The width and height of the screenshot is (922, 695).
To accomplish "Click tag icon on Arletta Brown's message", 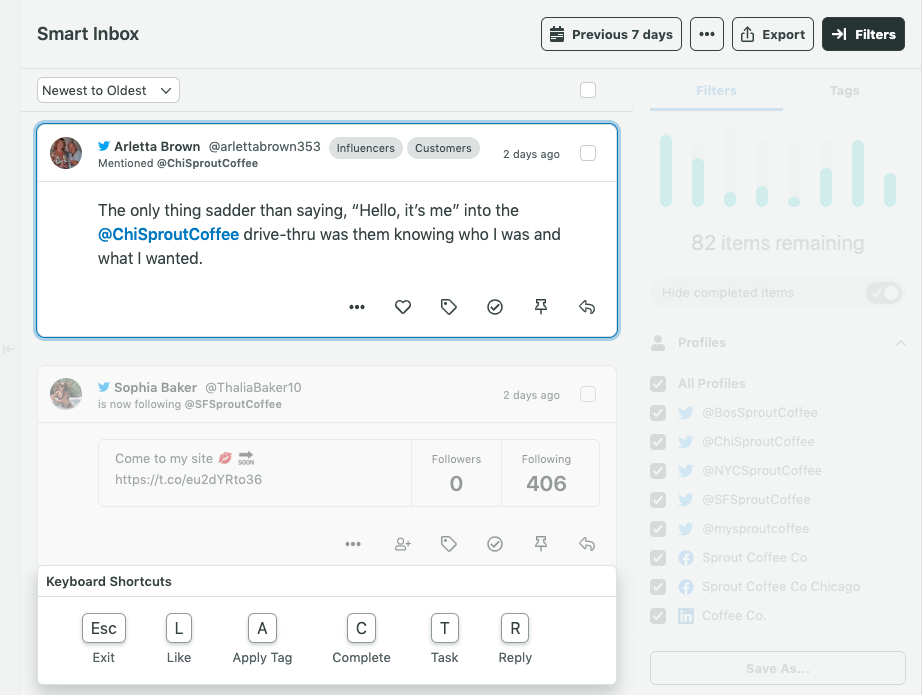I will pyautogui.click(x=449, y=307).
